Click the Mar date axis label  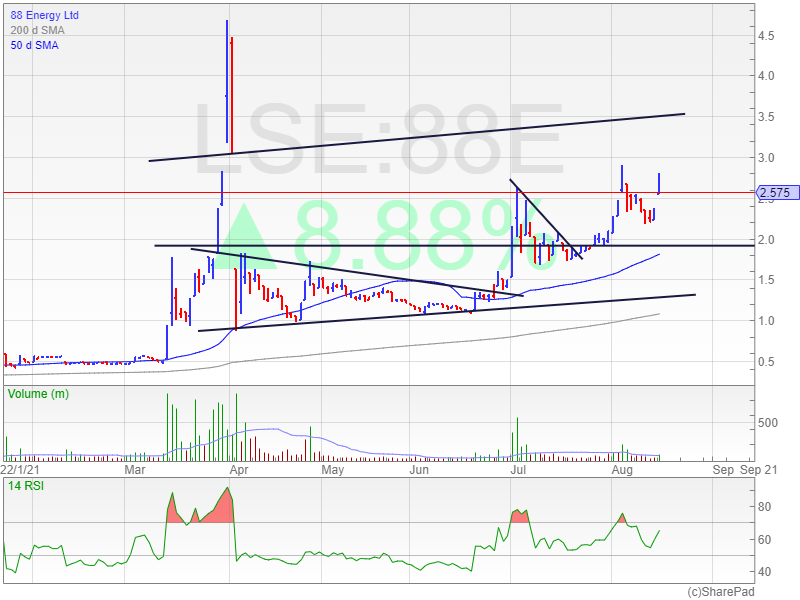[135, 469]
